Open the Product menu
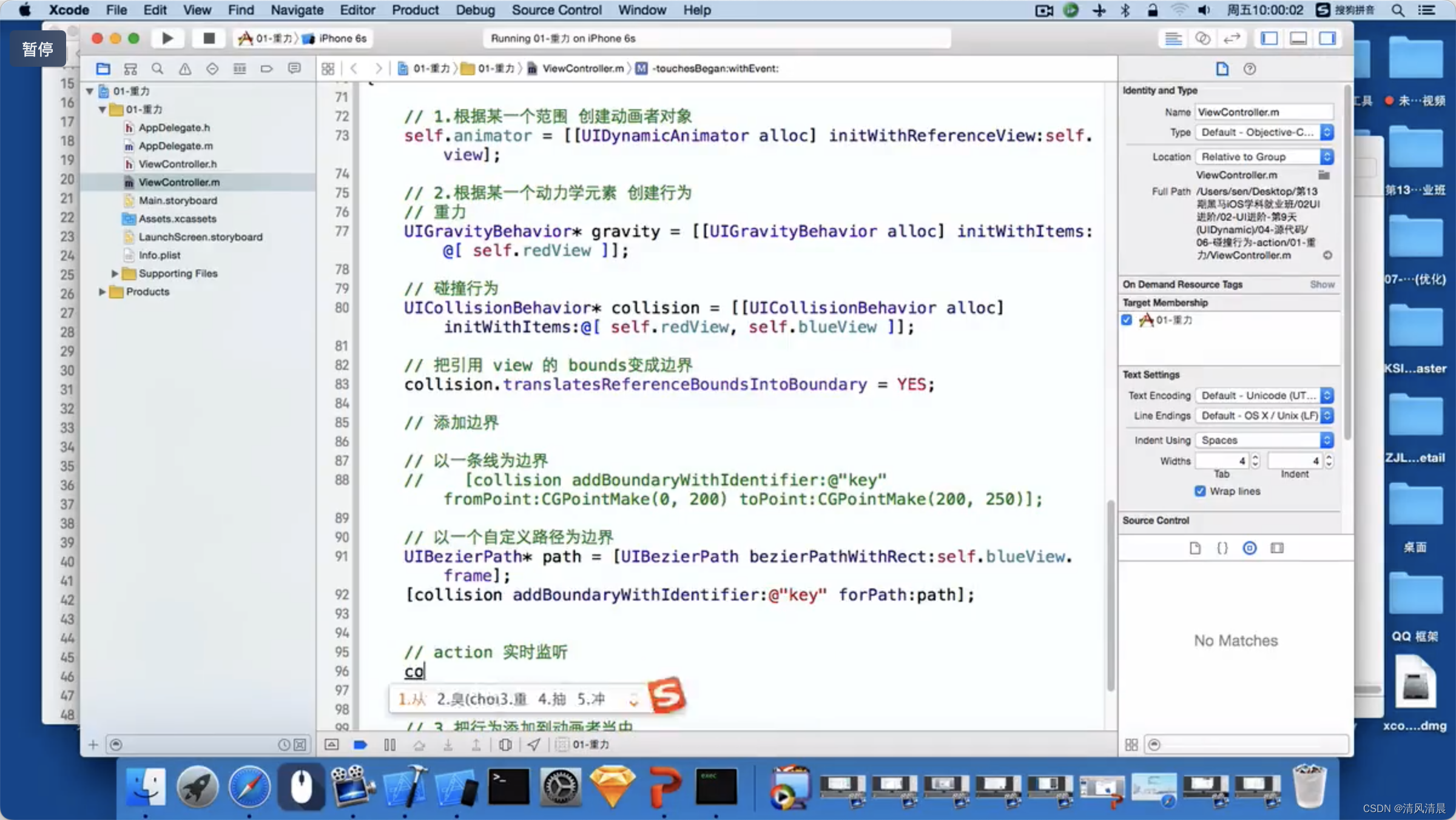Image resolution: width=1456 pixels, height=820 pixels. 415,10
